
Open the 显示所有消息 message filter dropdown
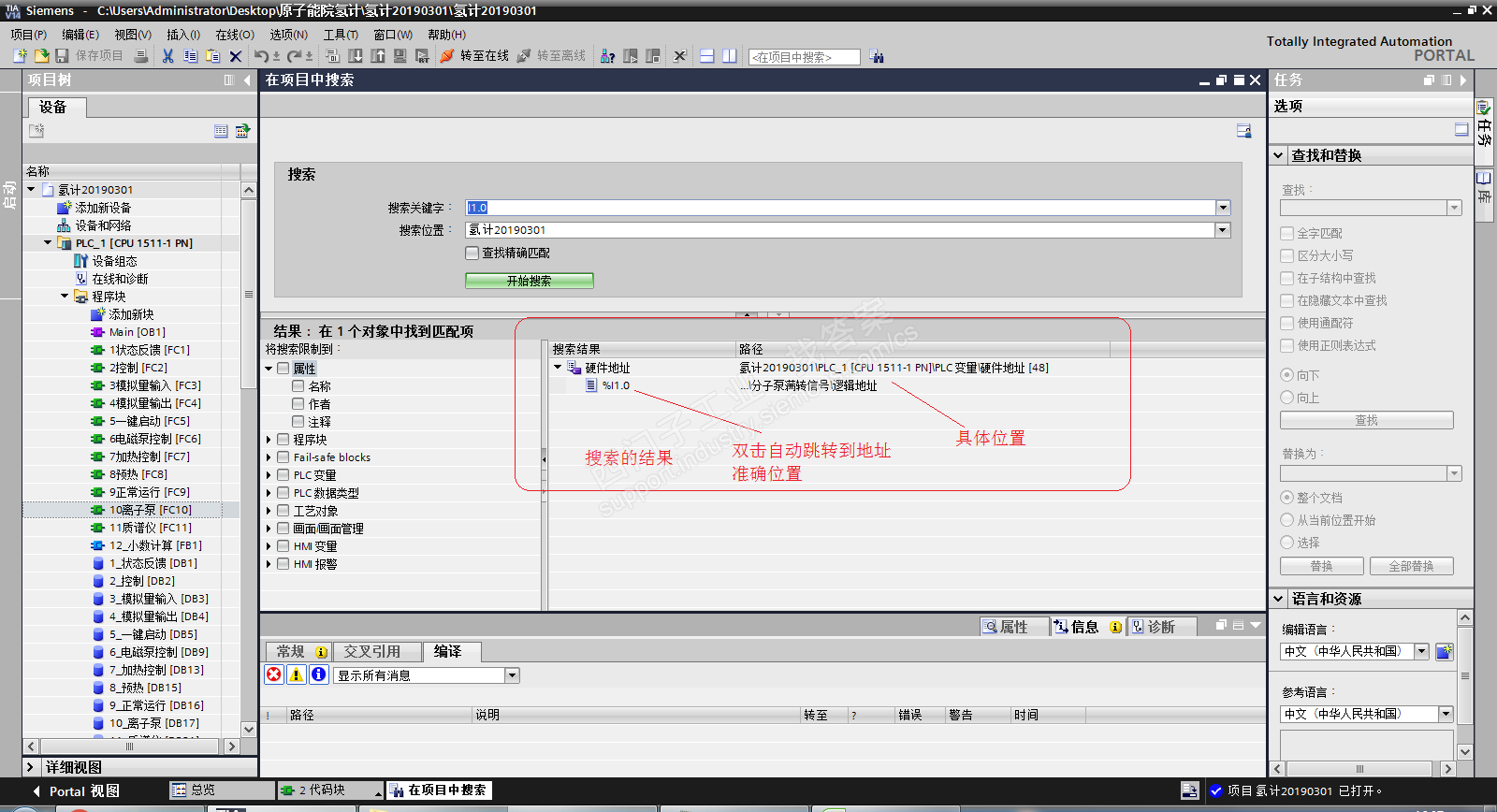[x=512, y=675]
